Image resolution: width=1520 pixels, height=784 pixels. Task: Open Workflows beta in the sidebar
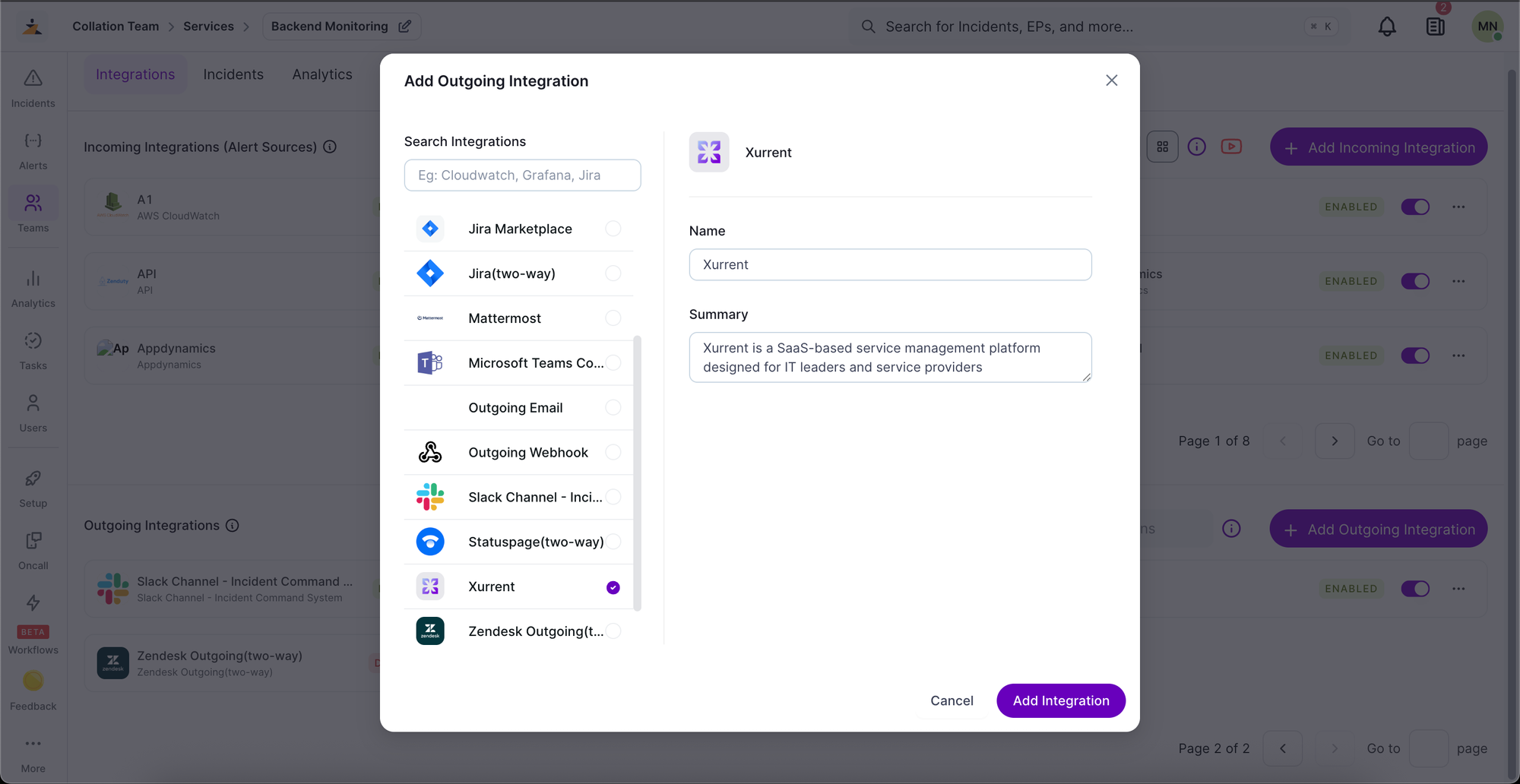tap(33, 624)
